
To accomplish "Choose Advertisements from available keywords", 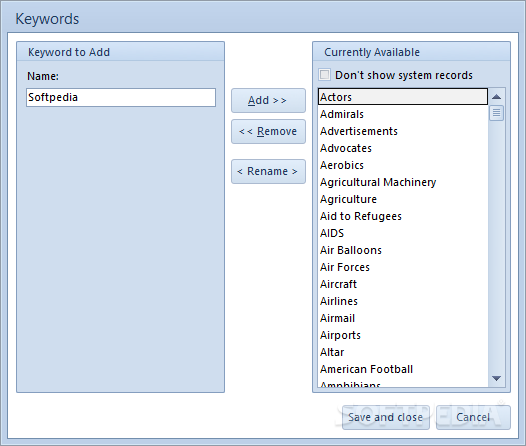I will coord(403,131).
